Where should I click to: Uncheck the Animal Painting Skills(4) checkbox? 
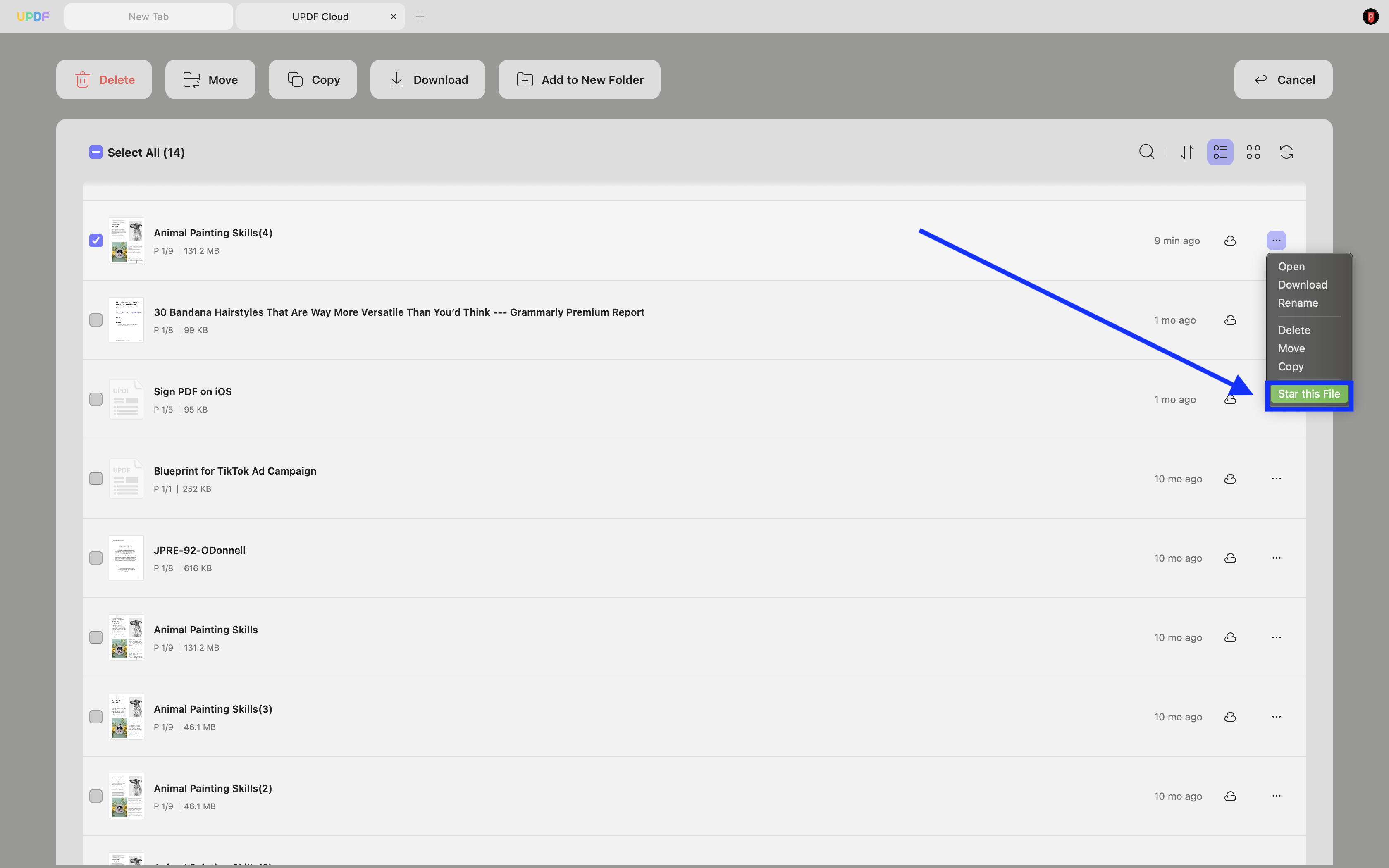96,241
